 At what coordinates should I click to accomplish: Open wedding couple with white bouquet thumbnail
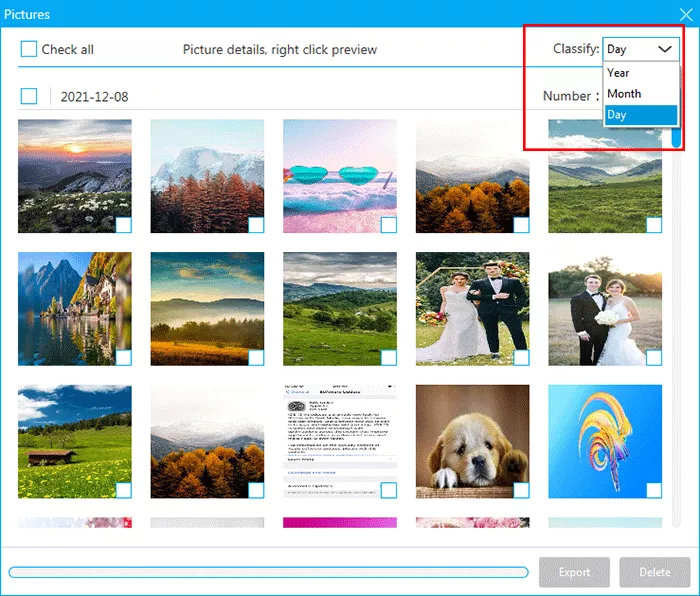605,308
